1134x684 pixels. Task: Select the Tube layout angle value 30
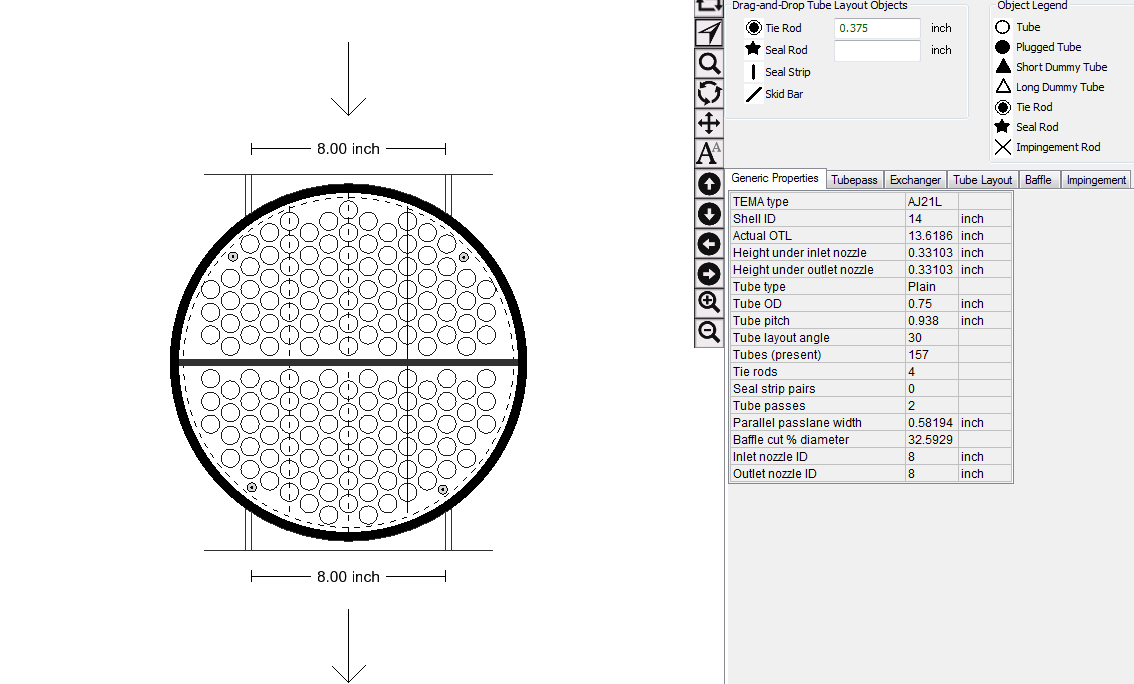click(x=932, y=338)
